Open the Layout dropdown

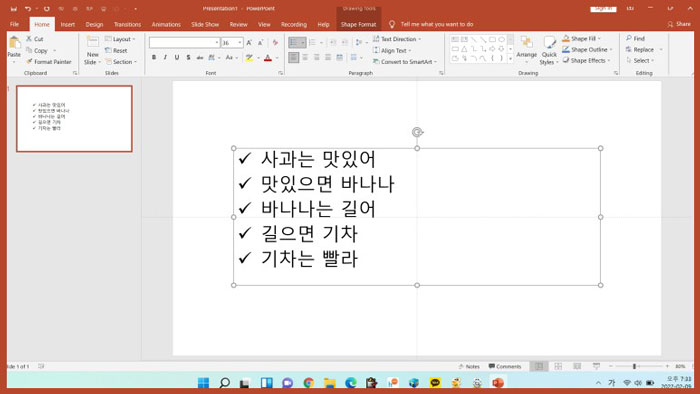coord(120,39)
